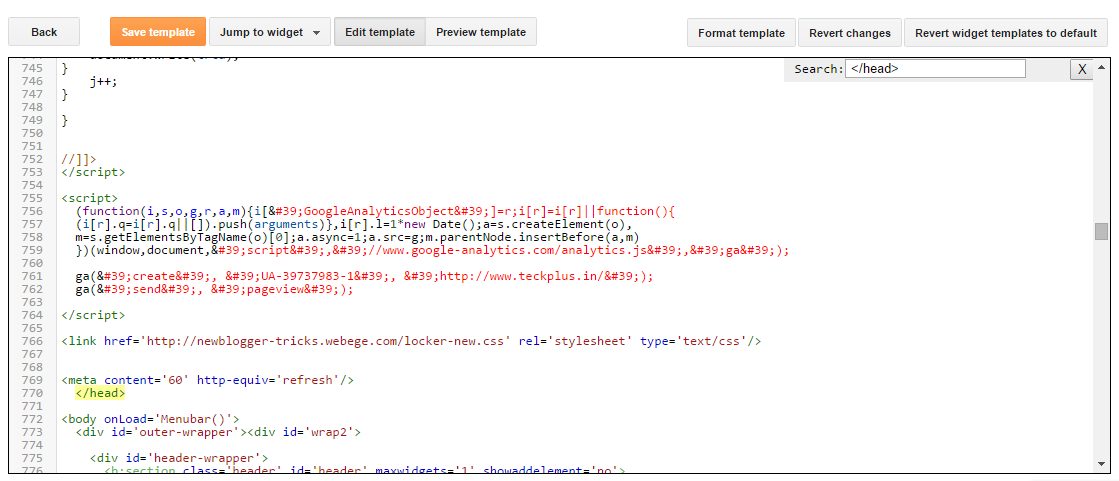Click the scroll down arrow of editor
Viewport: 1119px width, 481px height.
pos(1102,464)
